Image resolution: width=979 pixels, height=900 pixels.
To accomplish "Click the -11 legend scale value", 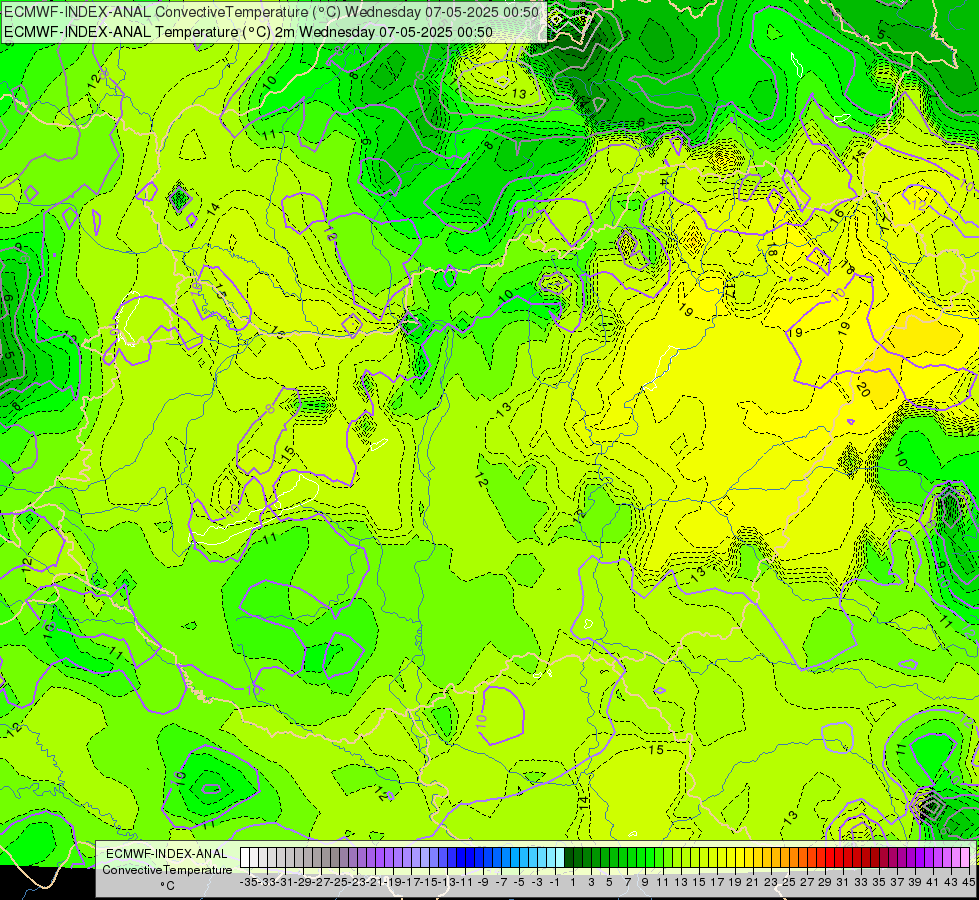I will (466, 883).
